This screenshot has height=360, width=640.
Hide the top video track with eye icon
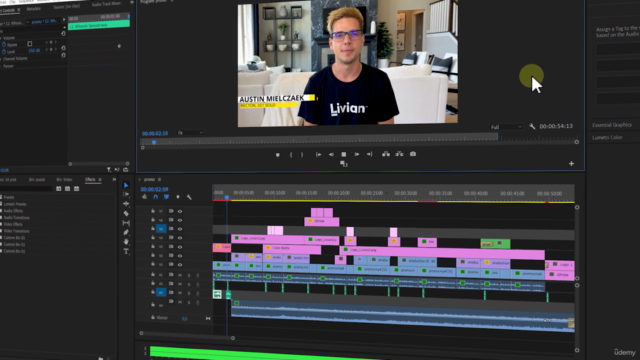[x=180, y=211]
